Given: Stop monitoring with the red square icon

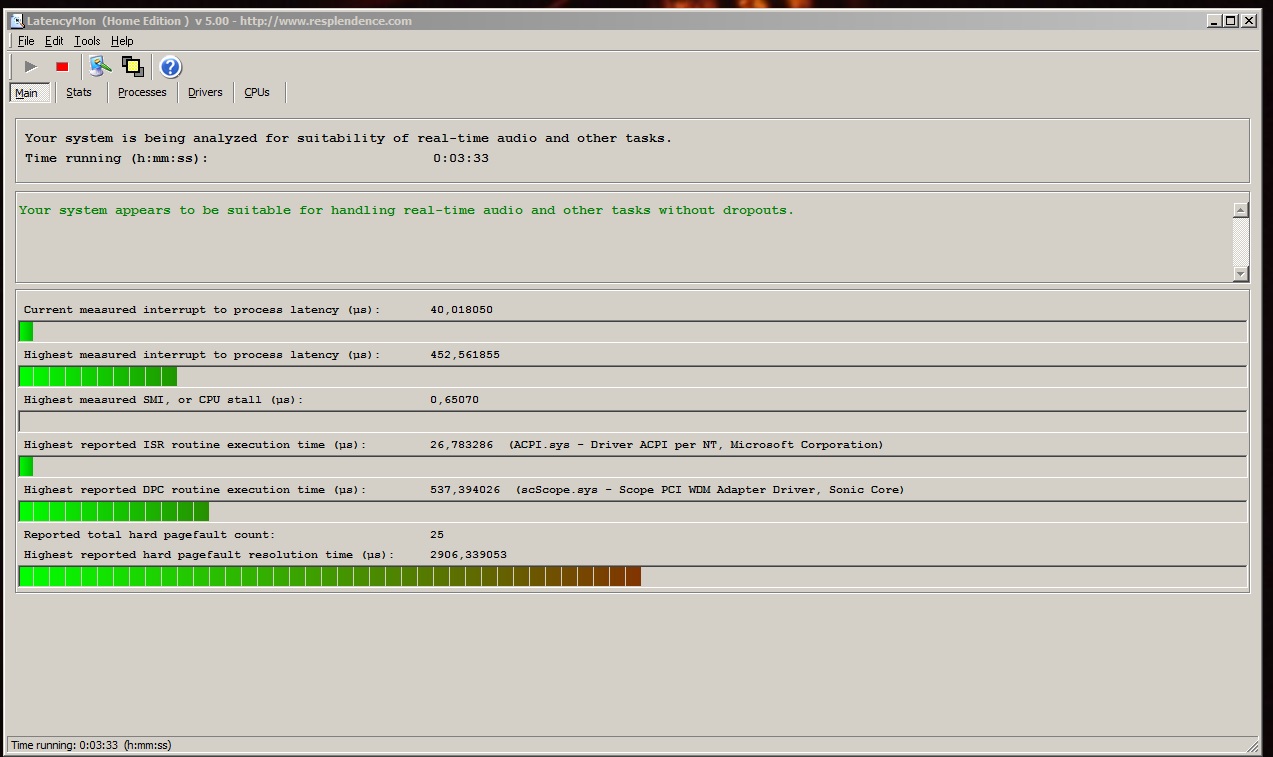Looking at the screenshot, I should (x=62, y=67).
